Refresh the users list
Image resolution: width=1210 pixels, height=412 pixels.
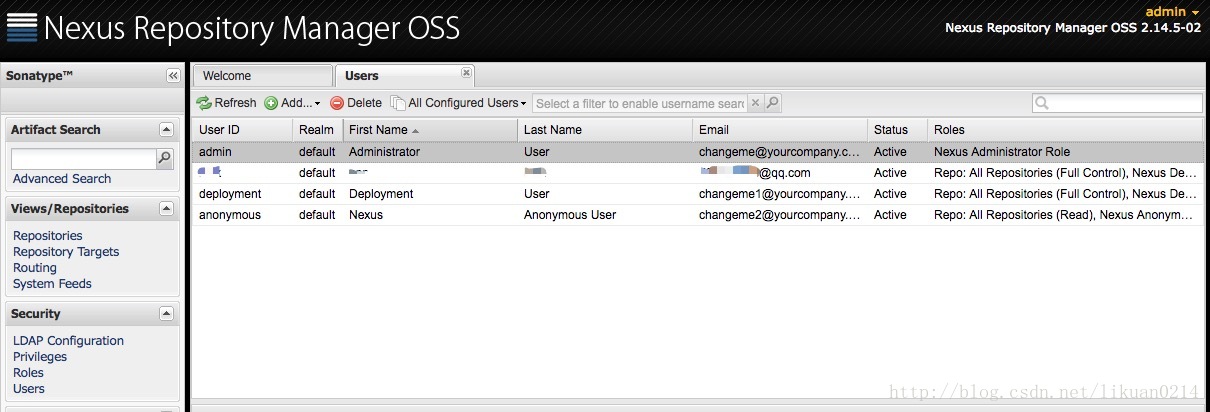click(x=227, y=103)
